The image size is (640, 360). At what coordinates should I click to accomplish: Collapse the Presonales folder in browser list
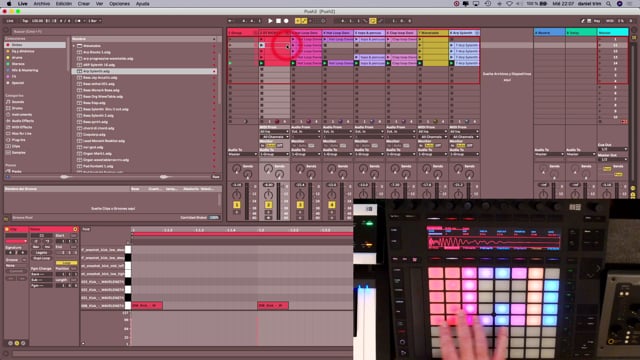pyautogui.click(x=74, y=46)
